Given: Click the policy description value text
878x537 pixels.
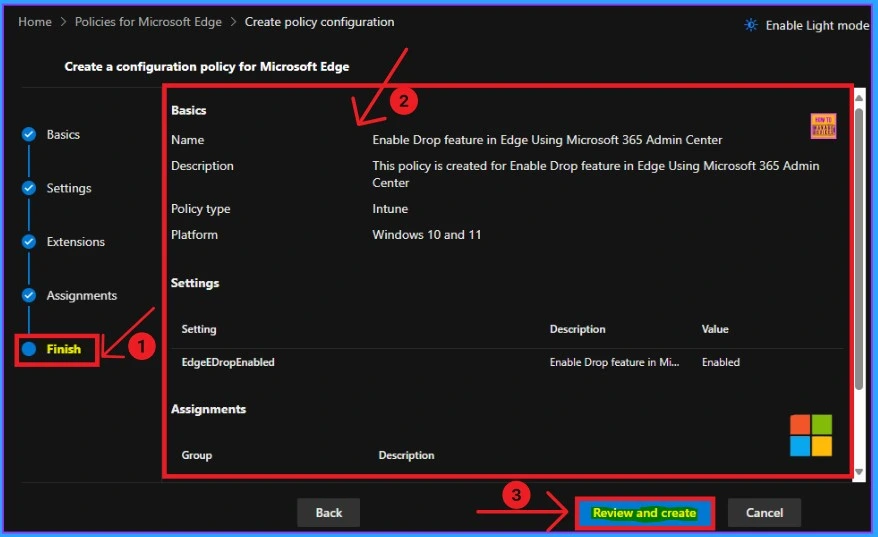Looking at the screenshot, I should pos(596,174).
